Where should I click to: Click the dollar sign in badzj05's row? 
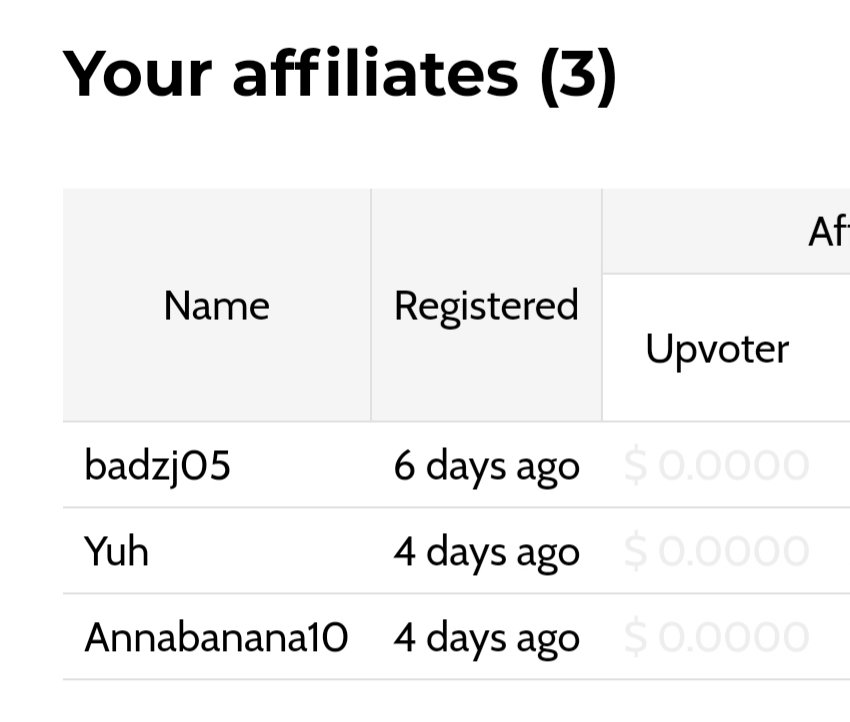(635, 466)
